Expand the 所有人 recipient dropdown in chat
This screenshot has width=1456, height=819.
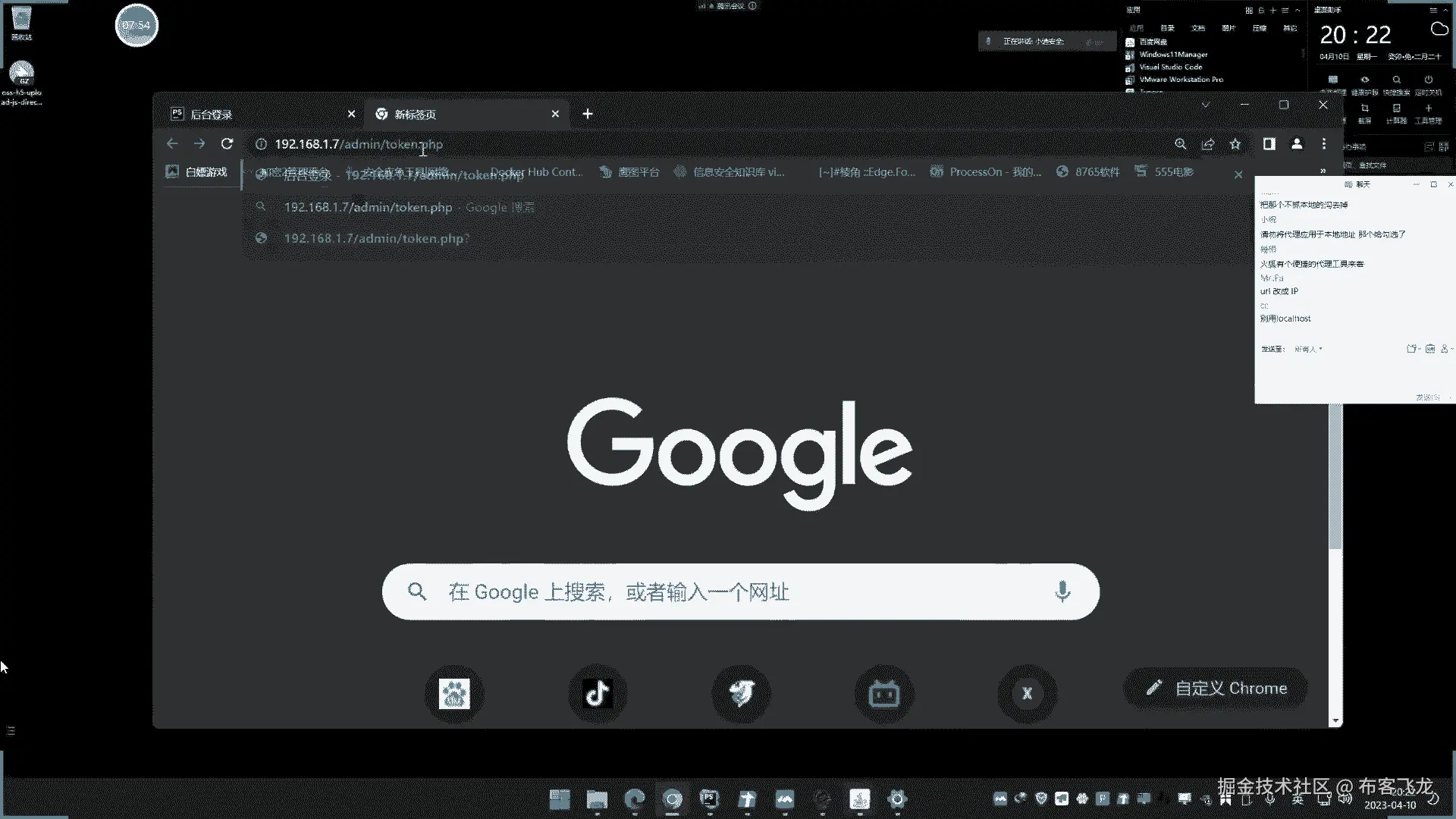[x=1309, y=349]
